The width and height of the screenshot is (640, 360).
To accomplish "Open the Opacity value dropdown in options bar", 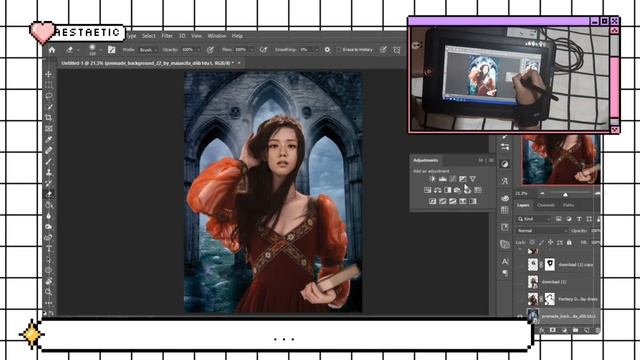I will tap(199, 50).
